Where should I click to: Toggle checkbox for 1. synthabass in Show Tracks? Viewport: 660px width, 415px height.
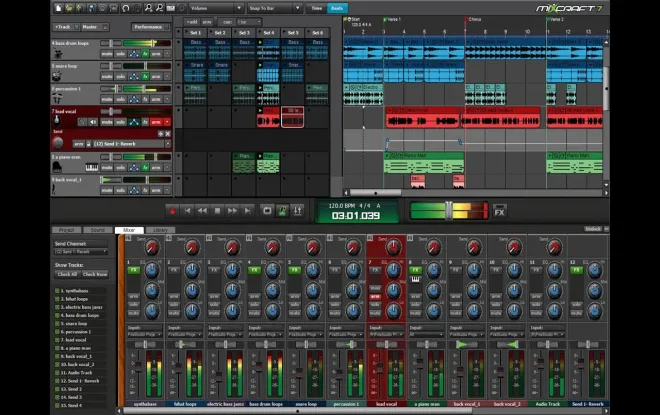pyautogui.click(x=57, y=290)
